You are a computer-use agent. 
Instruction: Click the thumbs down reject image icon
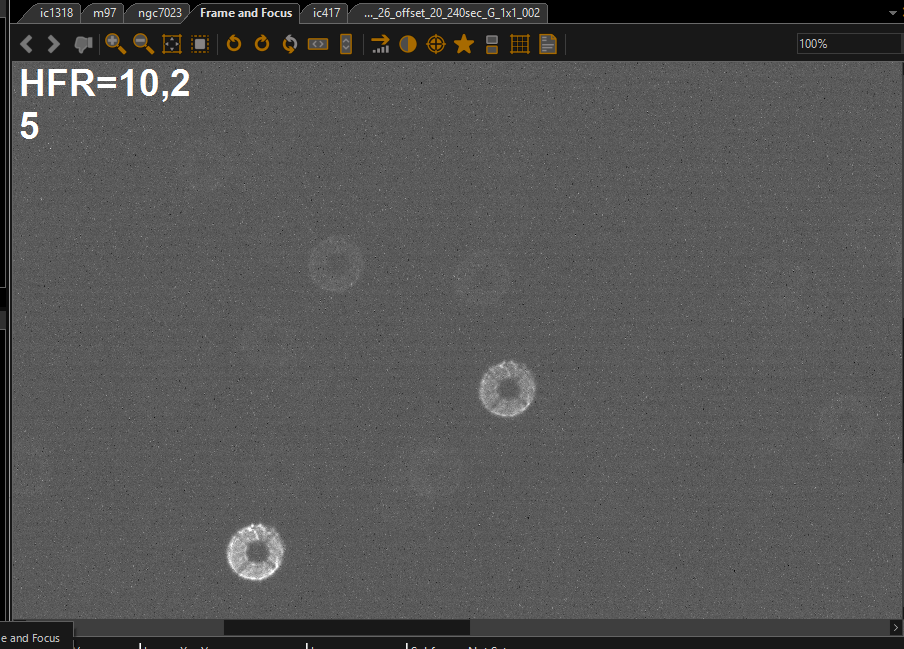(x=84, y=44)
